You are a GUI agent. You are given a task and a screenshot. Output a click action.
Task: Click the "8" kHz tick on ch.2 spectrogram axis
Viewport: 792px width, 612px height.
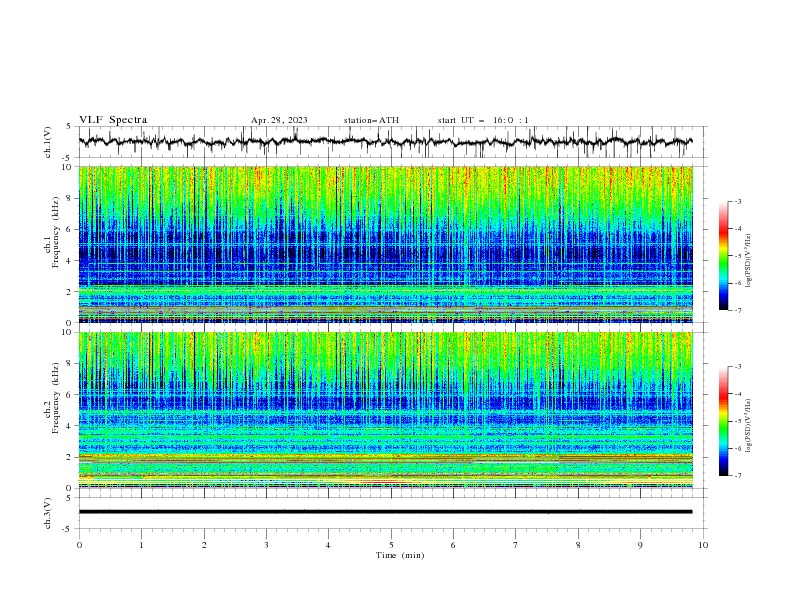[68, 364]
